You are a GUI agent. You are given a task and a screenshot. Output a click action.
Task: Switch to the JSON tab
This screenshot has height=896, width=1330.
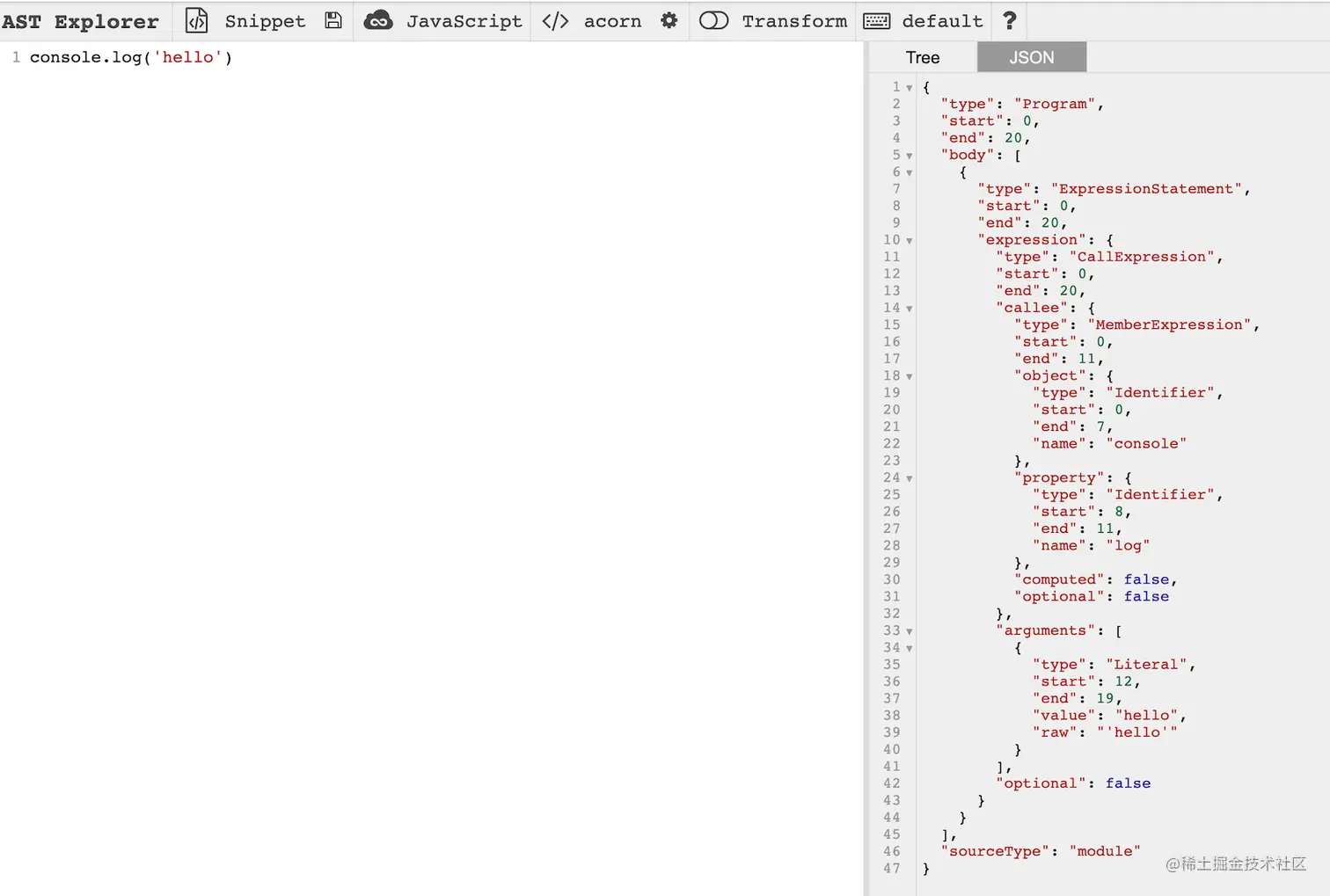click(x=1032, y=57)
